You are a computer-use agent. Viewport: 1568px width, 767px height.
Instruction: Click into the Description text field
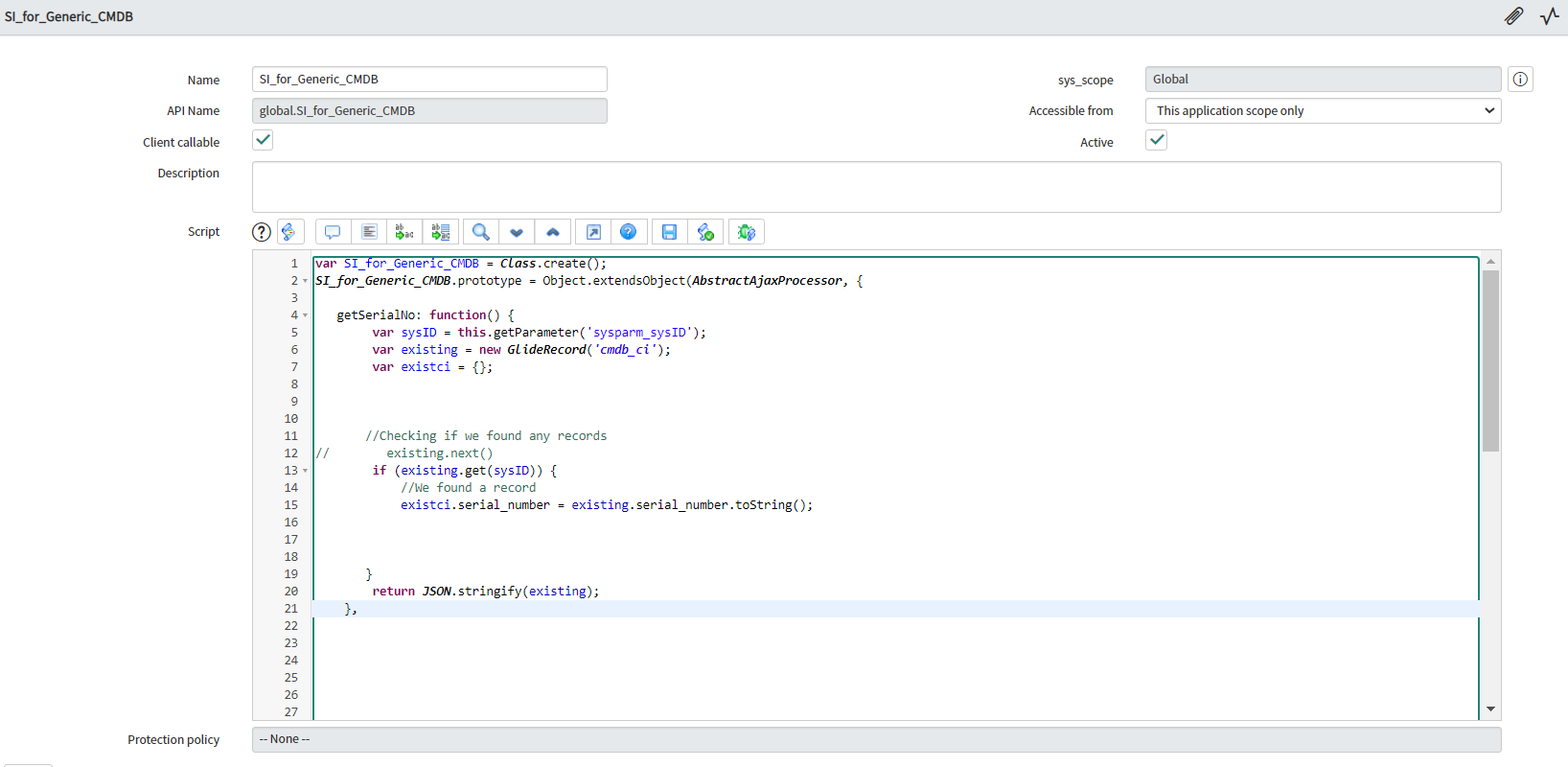(x=876, y=187)
